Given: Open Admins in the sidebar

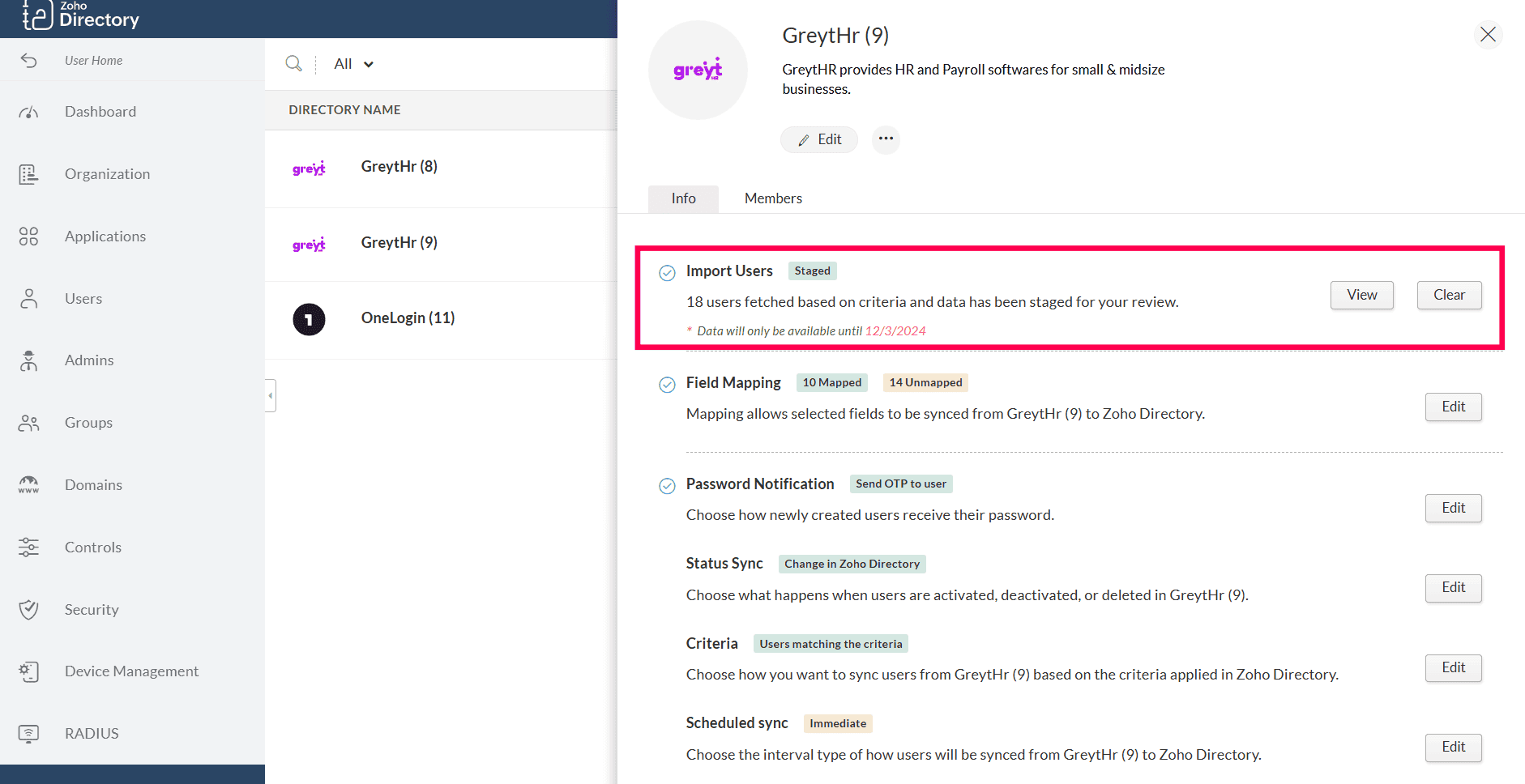Looking at the screenshot, I should point(89,360).
